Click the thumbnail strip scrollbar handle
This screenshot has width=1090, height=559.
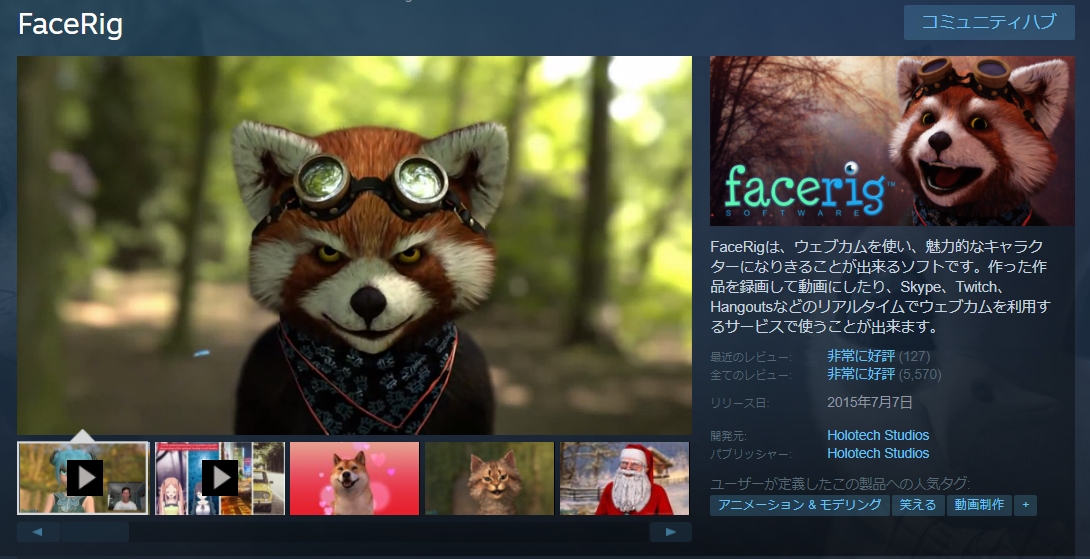(95, 532)
